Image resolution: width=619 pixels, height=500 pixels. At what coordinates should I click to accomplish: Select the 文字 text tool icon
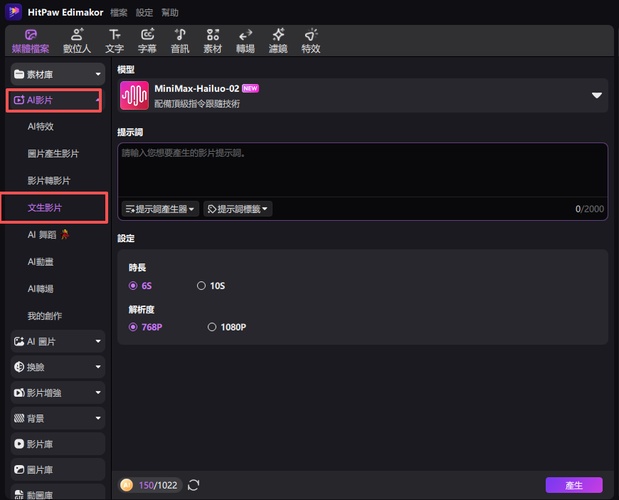pyautogui.click(x=115, y=40)
